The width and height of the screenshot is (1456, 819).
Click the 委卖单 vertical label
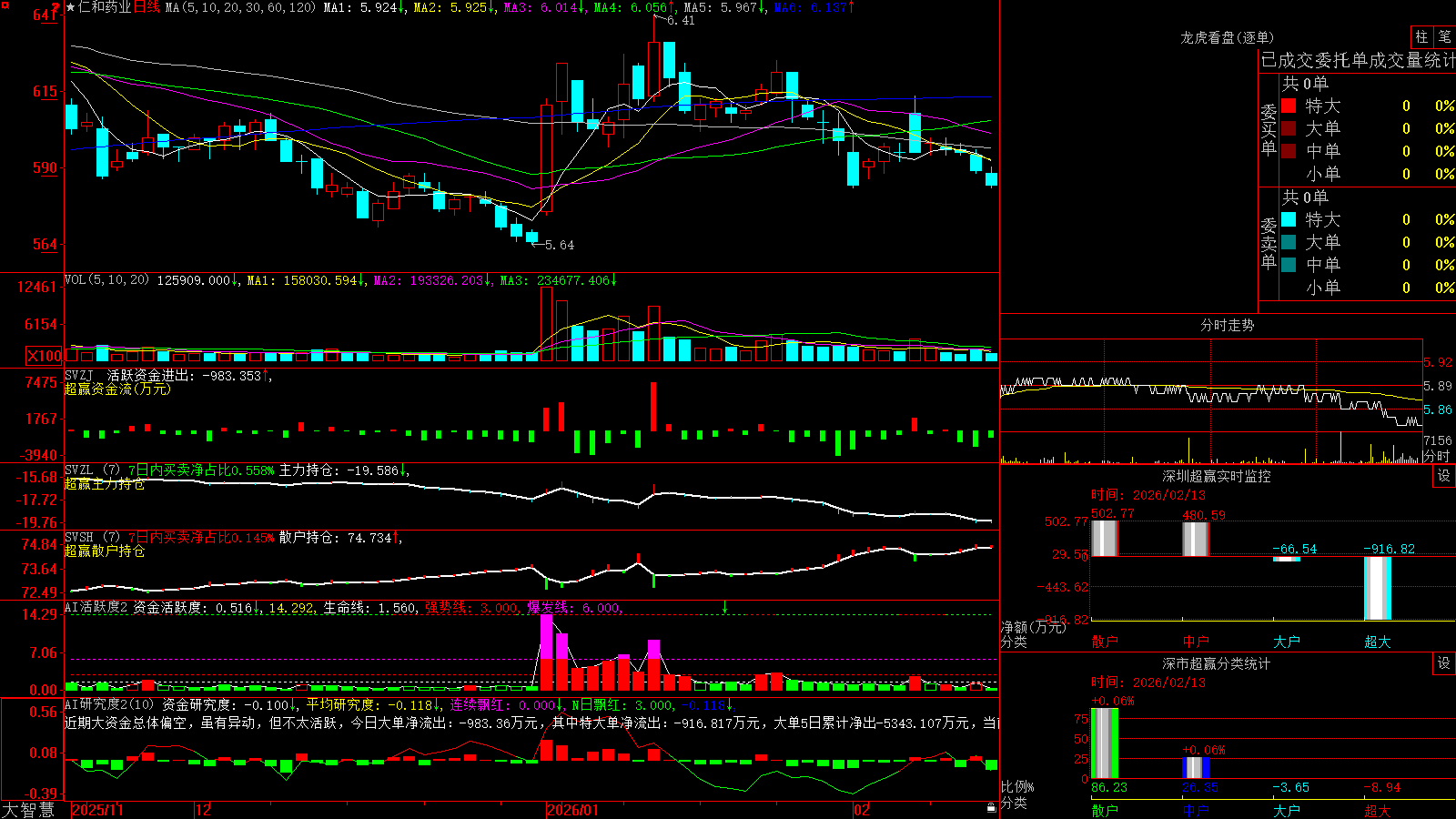[1269, 243]
